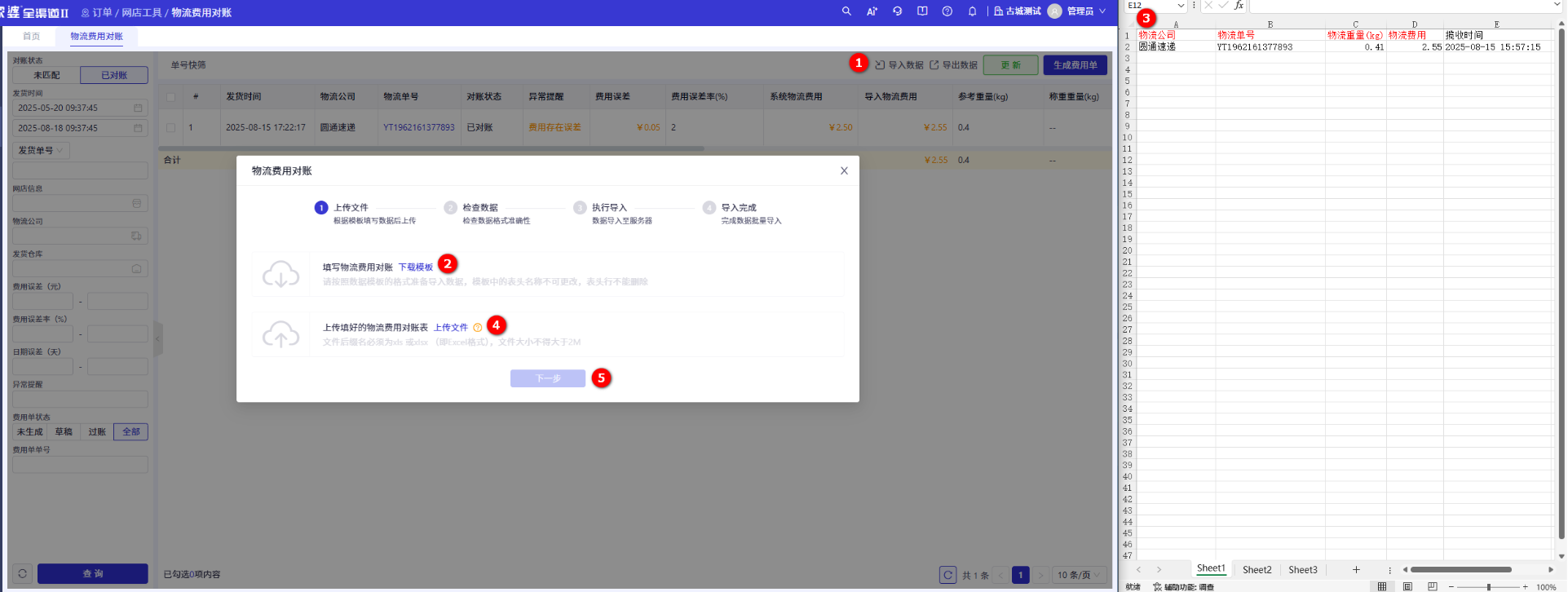Tick checkbox for row 1 圆通速递
This screenshot has height=592, width=1568.
tap(170, 127)
